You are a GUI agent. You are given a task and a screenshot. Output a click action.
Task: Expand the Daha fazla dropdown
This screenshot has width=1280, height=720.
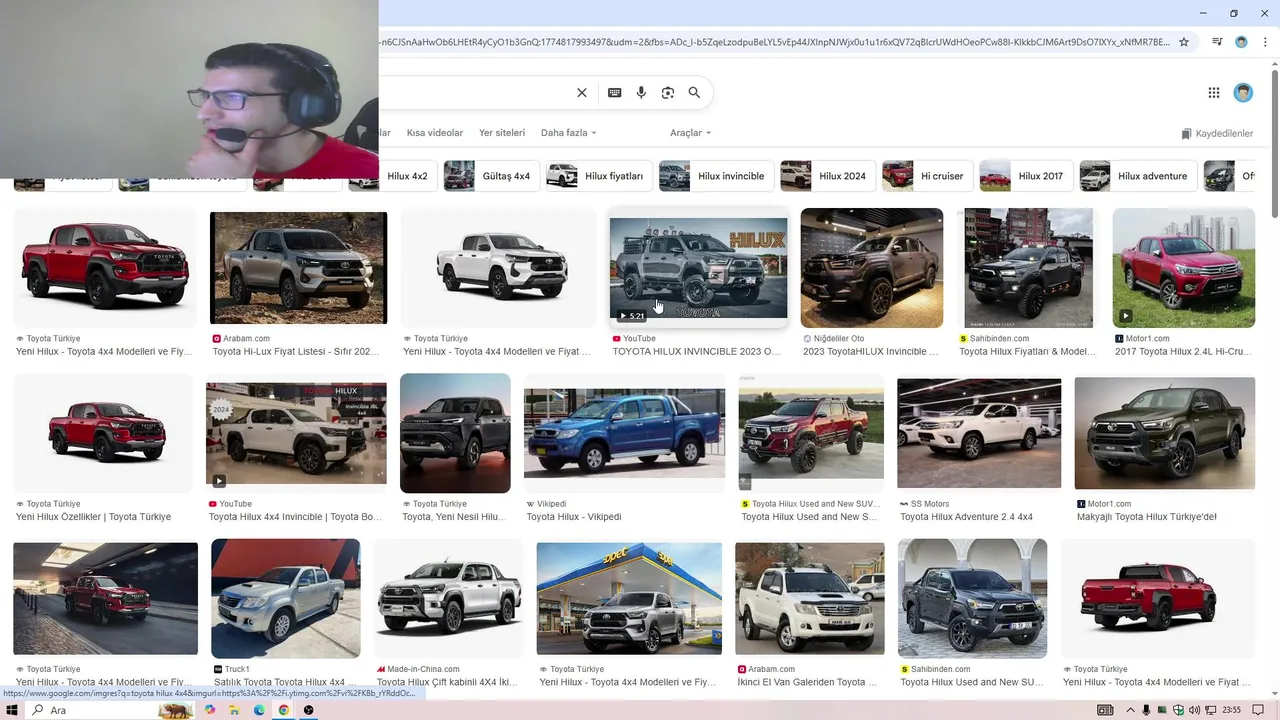(568, 133)
